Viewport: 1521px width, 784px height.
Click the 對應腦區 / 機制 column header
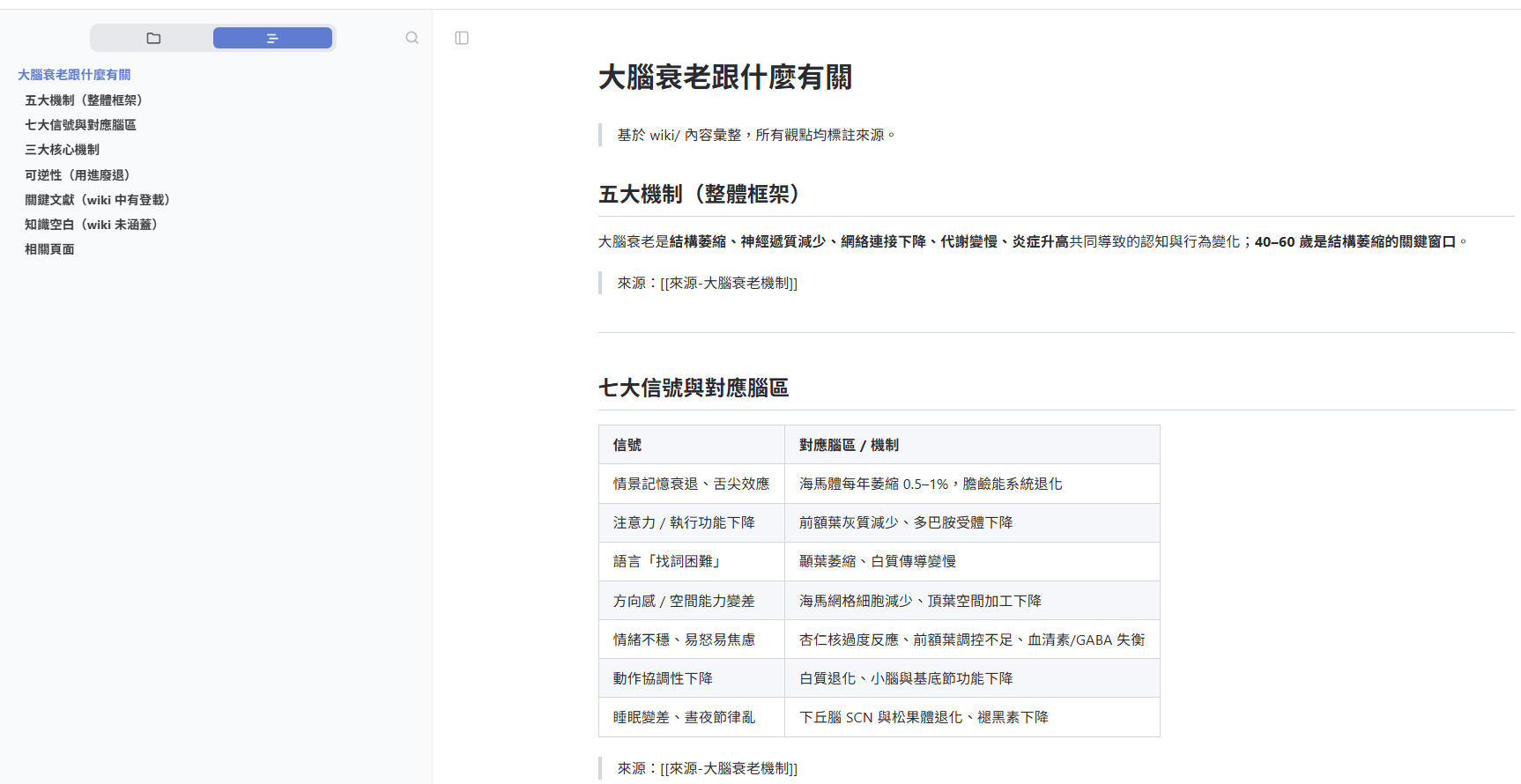849,445
